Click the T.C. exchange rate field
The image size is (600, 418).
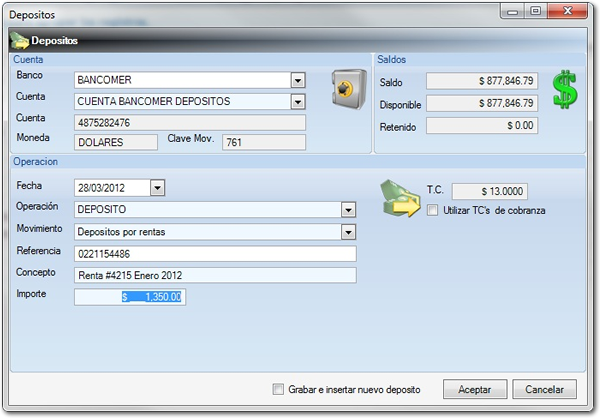[490, 191]
